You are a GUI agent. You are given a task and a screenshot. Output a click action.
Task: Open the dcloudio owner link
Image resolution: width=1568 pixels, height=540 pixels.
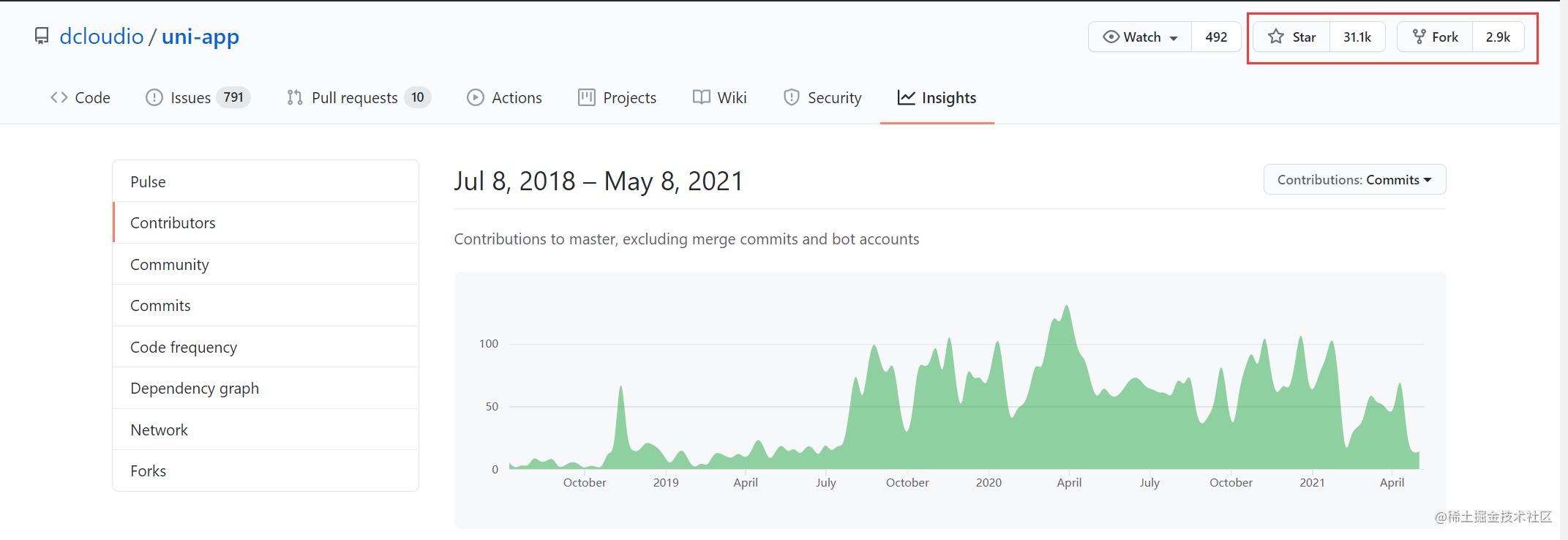point(101,36)
